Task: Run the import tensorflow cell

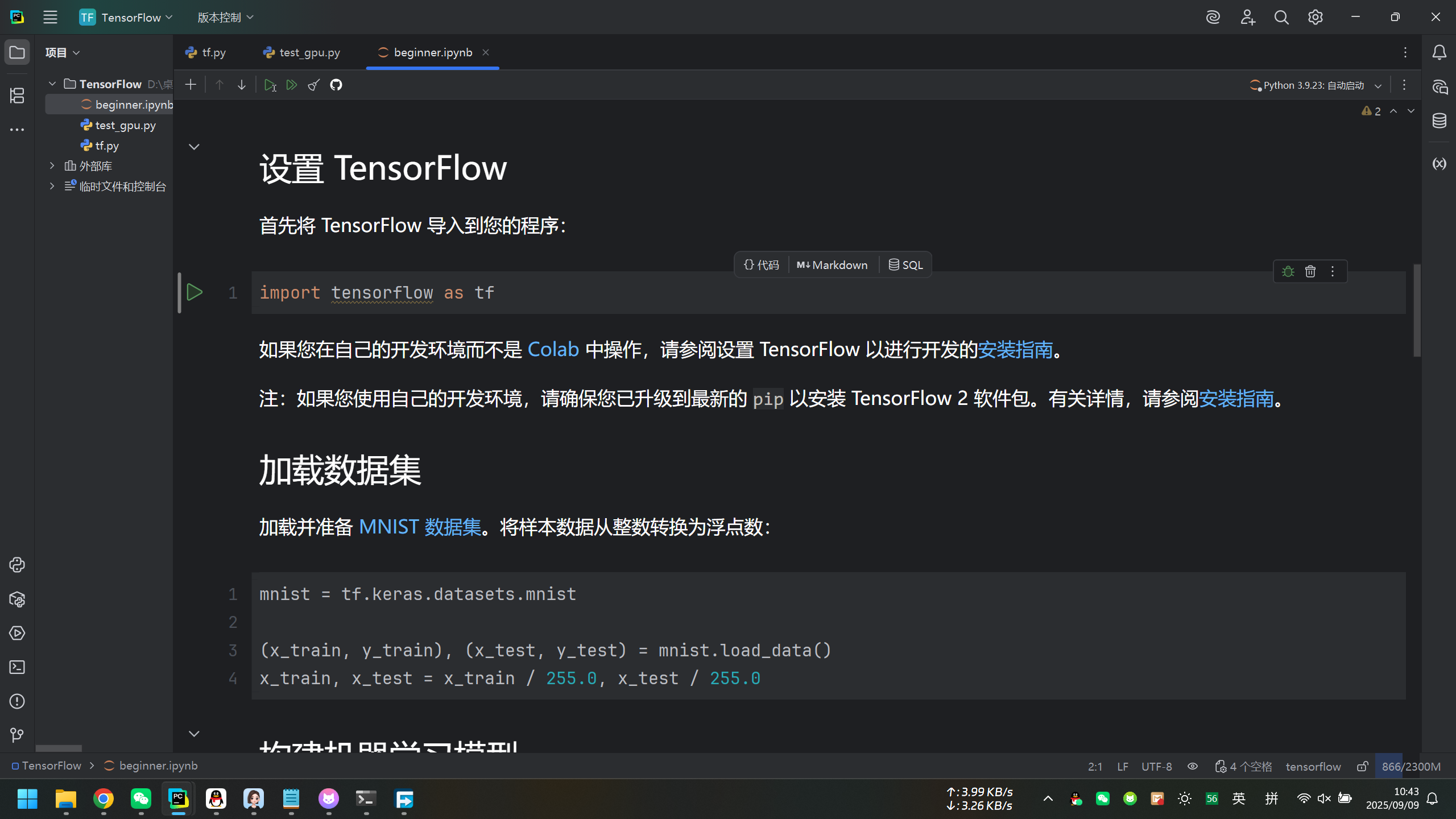Action: (195, 292)
